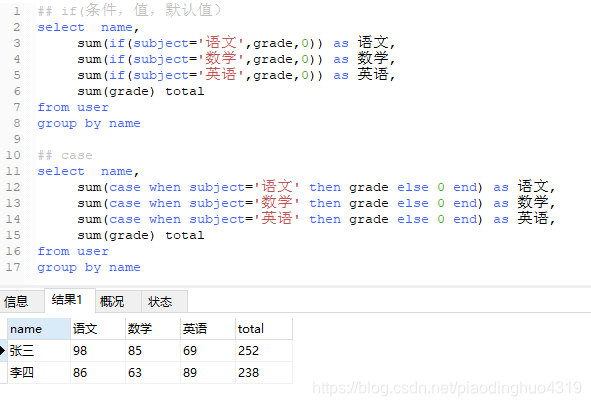Click the 'from user' text on line 7
Image resolution: width=591 pixels, height=406 pixels.
click(73, 107)
